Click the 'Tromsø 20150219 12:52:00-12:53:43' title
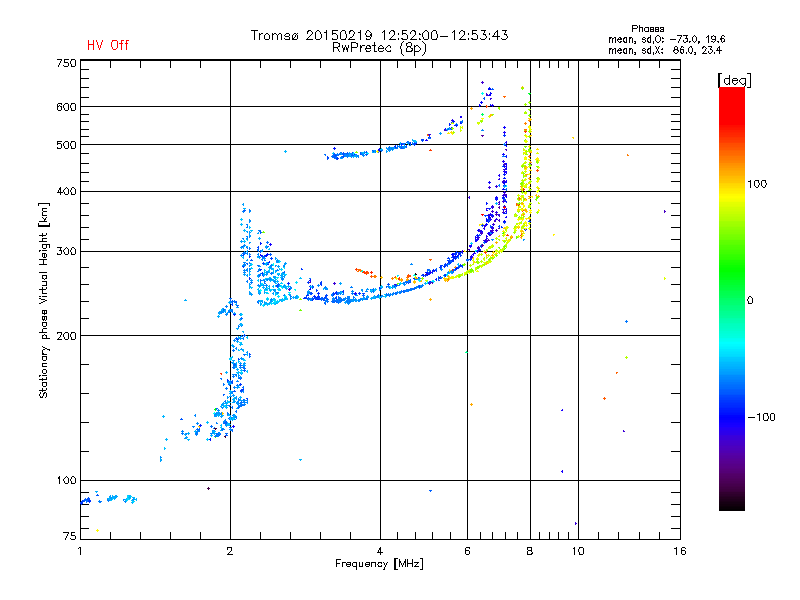Image resolution: width=800 pixels, height=600 pixels. pyautogui.click(x=379, y=35)
